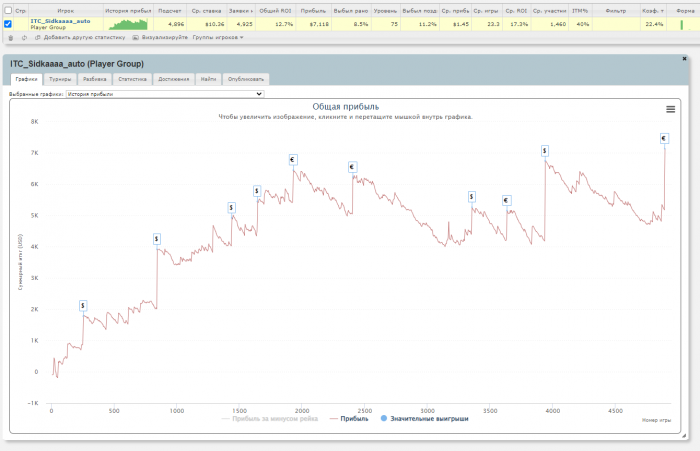Click the Форма column header
Image resolution: width=700 pixels, height=451 pixels.
pos(685,11)
